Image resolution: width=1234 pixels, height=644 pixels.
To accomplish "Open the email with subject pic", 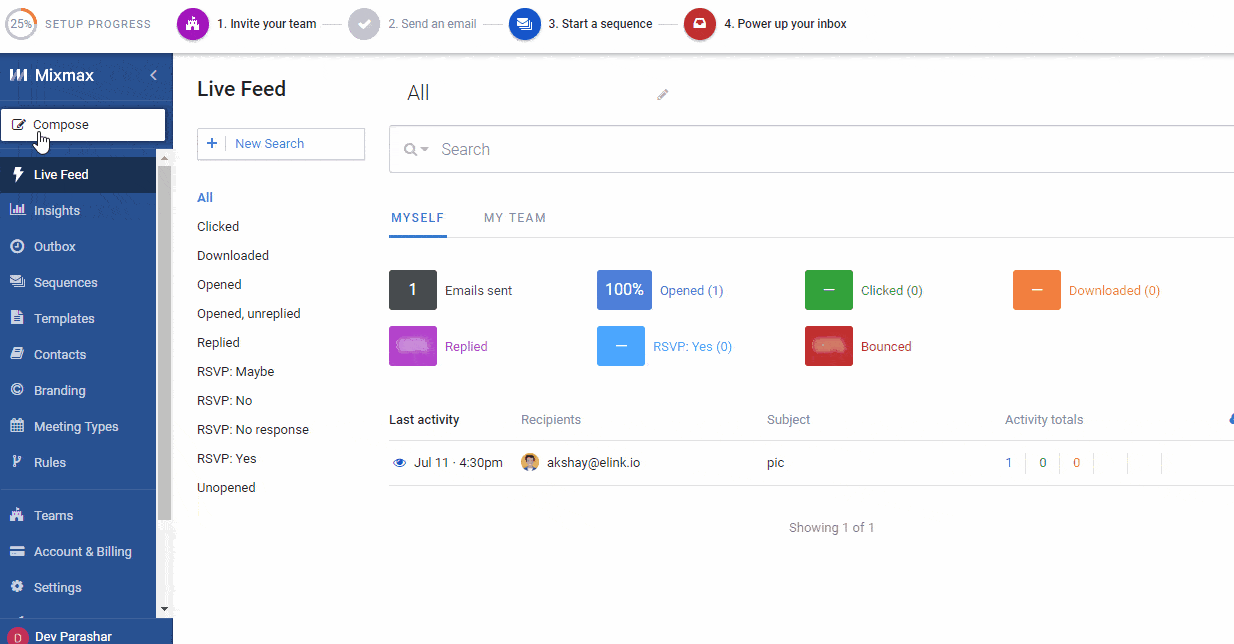I will pyautogui.click(x=776, y=463).
